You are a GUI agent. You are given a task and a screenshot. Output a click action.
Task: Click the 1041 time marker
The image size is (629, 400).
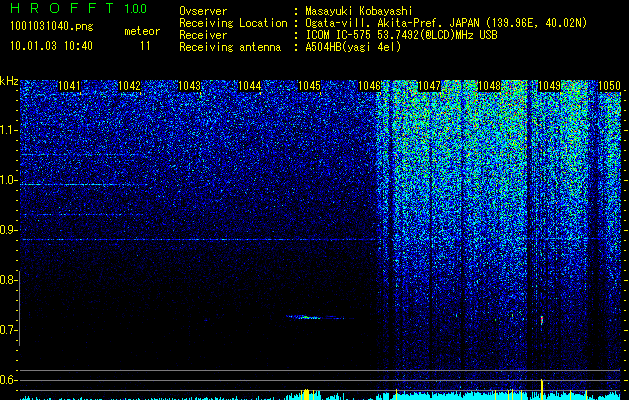(69, 86)
